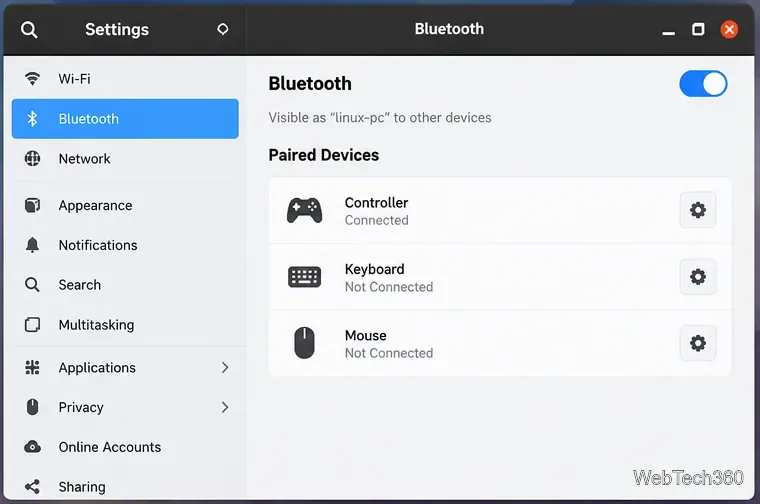Click text Visible as "linux-pc" to other devices
Screen dimensions: 760x504
(380, 118)
